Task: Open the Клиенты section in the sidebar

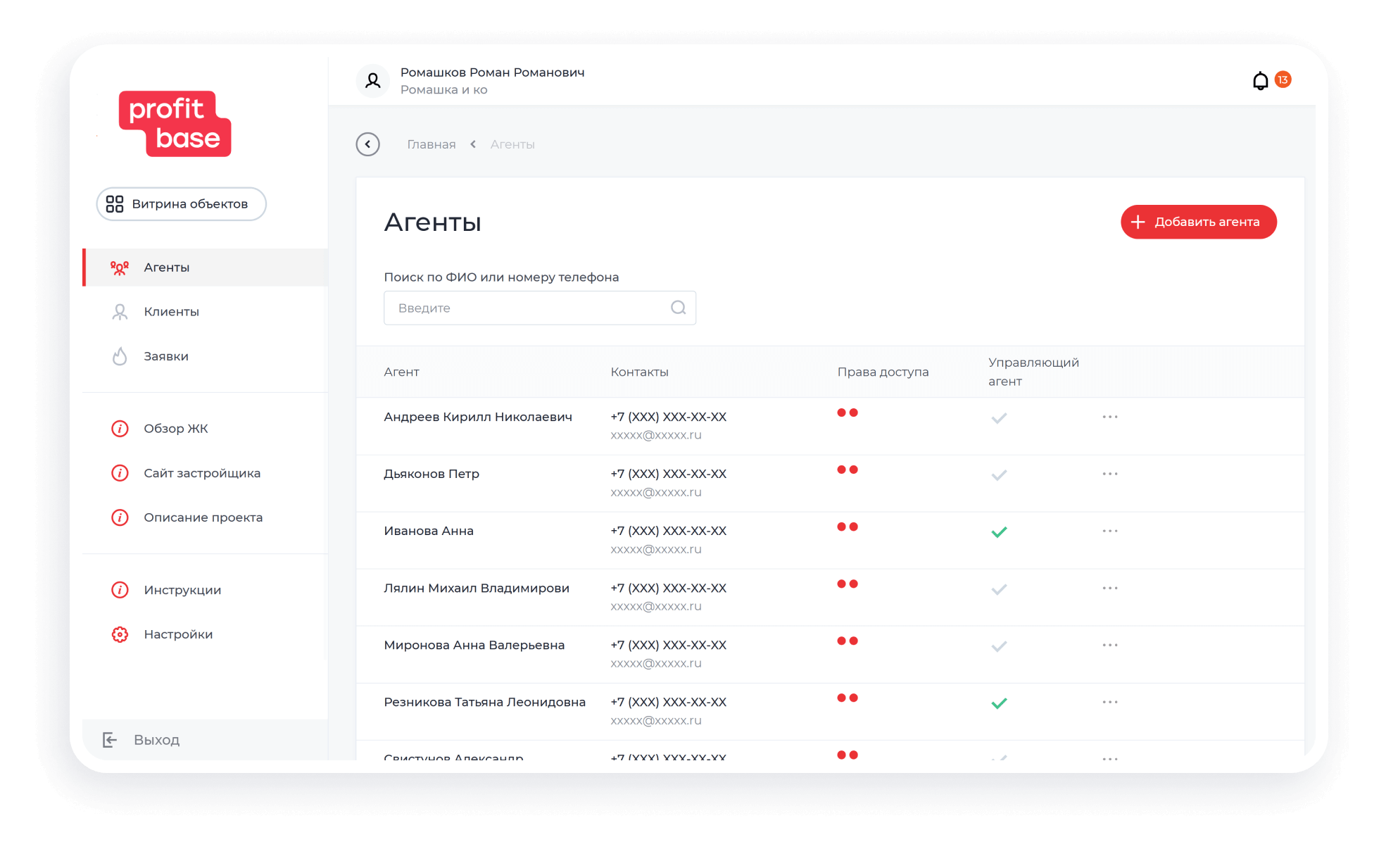Action: point(171,312)
